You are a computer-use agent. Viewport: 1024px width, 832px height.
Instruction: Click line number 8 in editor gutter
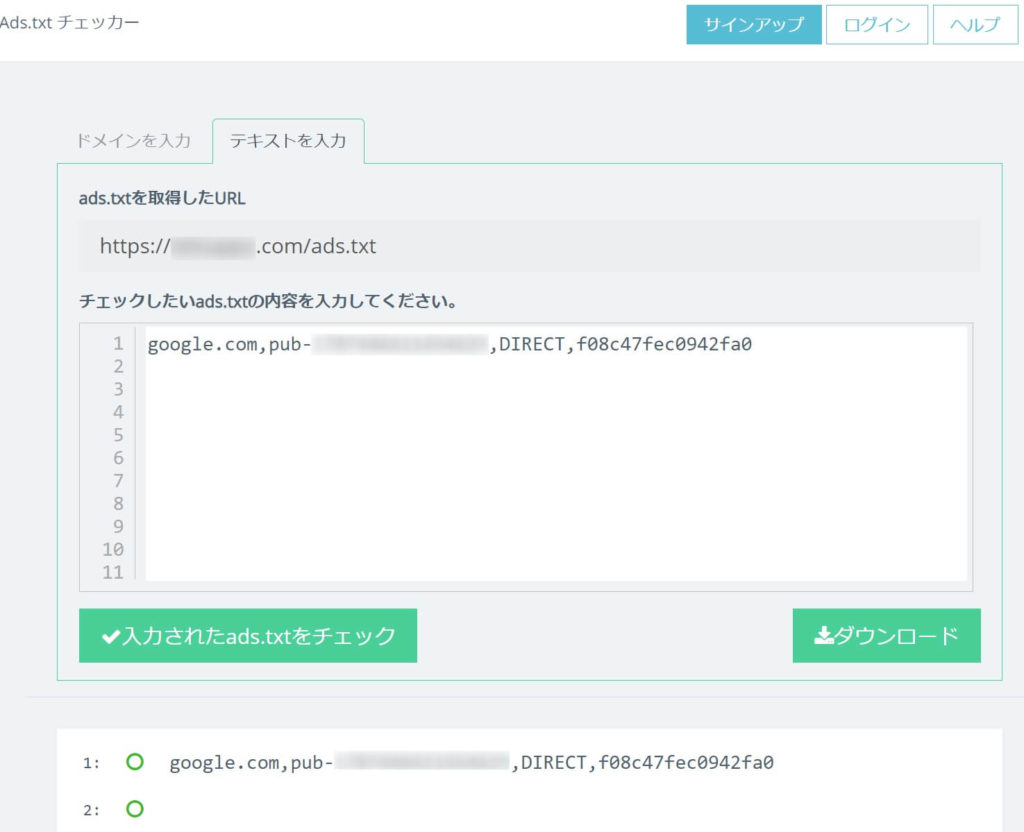pyautogui.click(x=118, y=504)
